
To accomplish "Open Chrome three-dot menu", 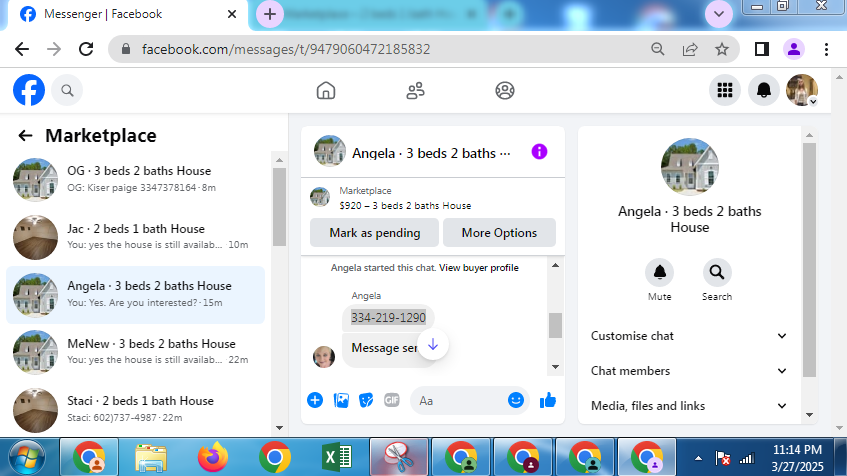I will point(826,49).
